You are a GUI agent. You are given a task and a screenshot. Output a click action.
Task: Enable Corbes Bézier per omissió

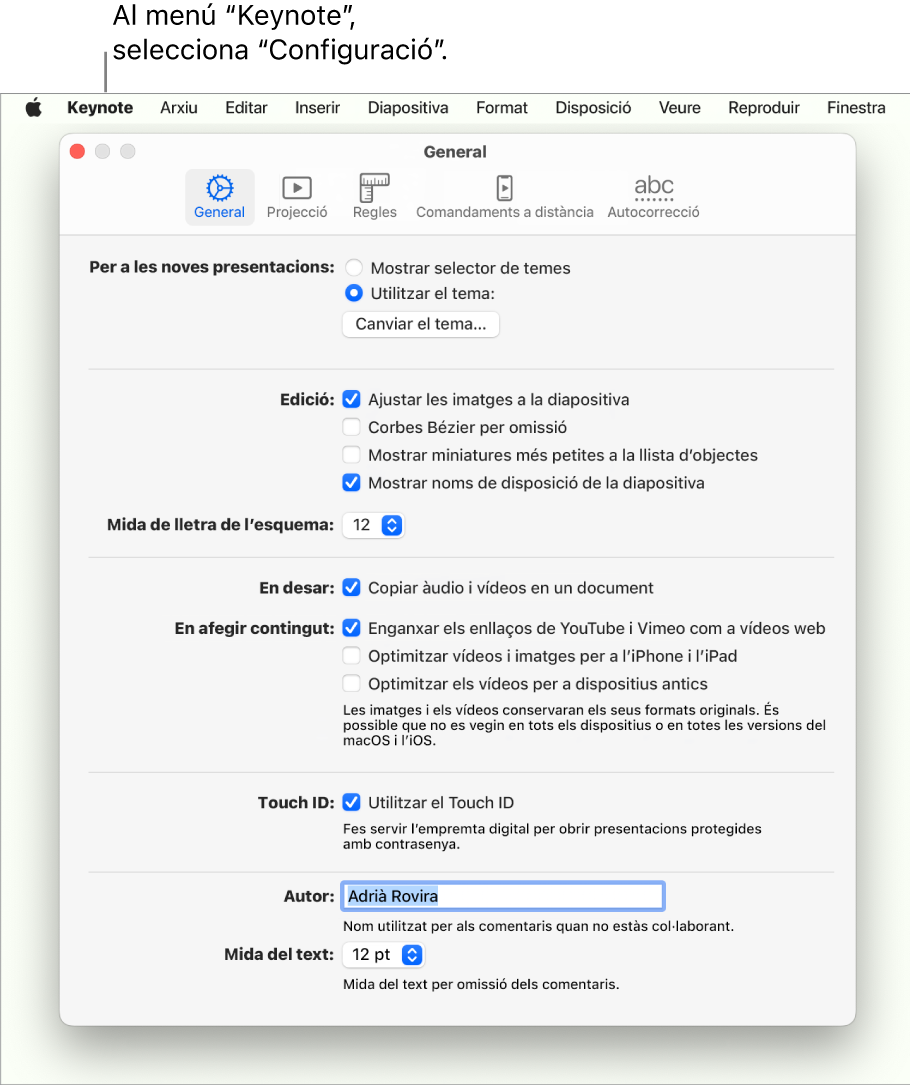click(352, 427)
